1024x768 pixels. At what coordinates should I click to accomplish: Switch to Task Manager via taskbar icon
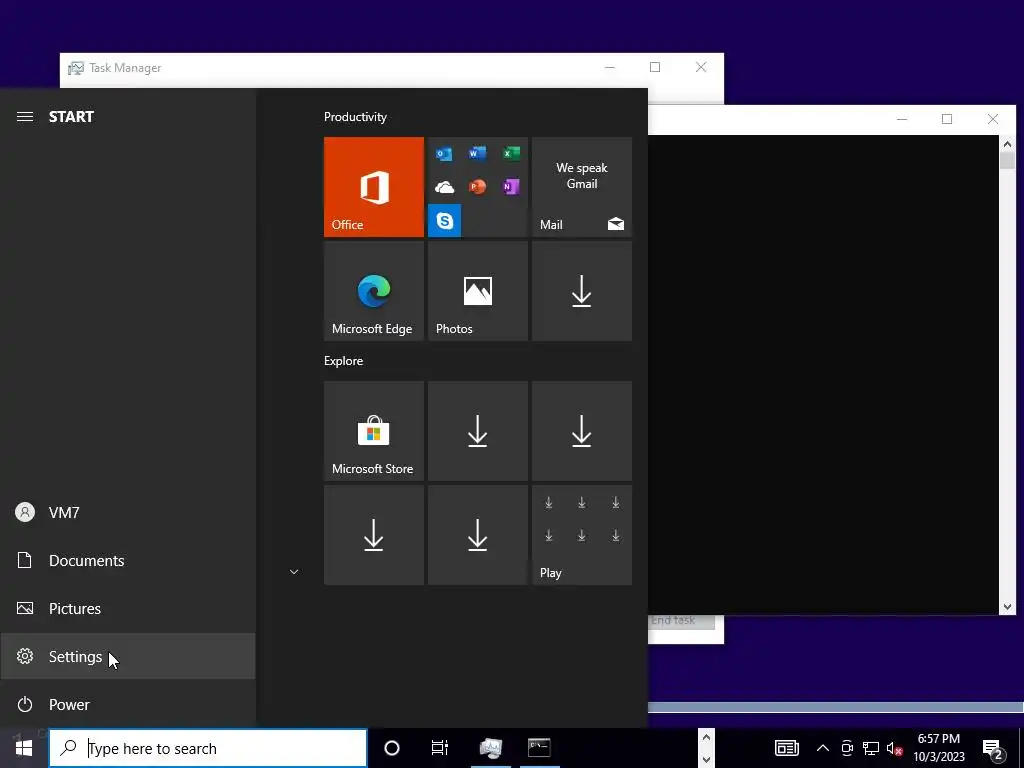click(490, 748)
